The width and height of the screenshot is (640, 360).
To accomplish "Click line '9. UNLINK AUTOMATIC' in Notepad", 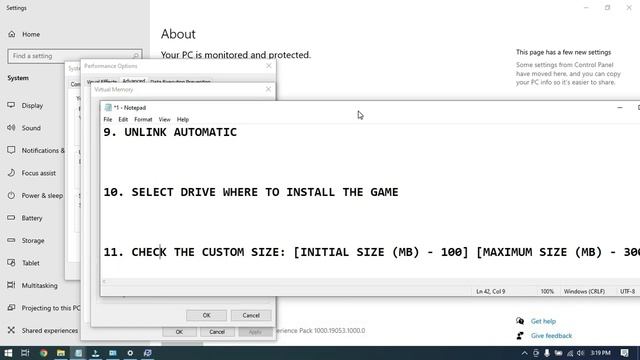I will 170,132.
